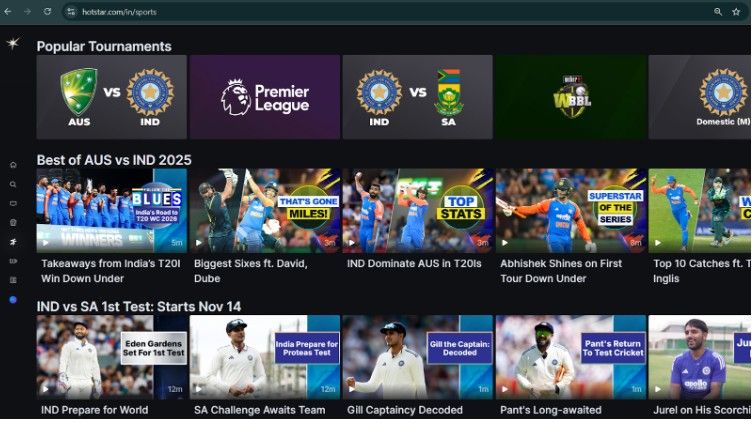Open the Biggest Sixes ft. David, Dube title
The image size is (752, 422).
pyautogui.click(x=251, y=271)
